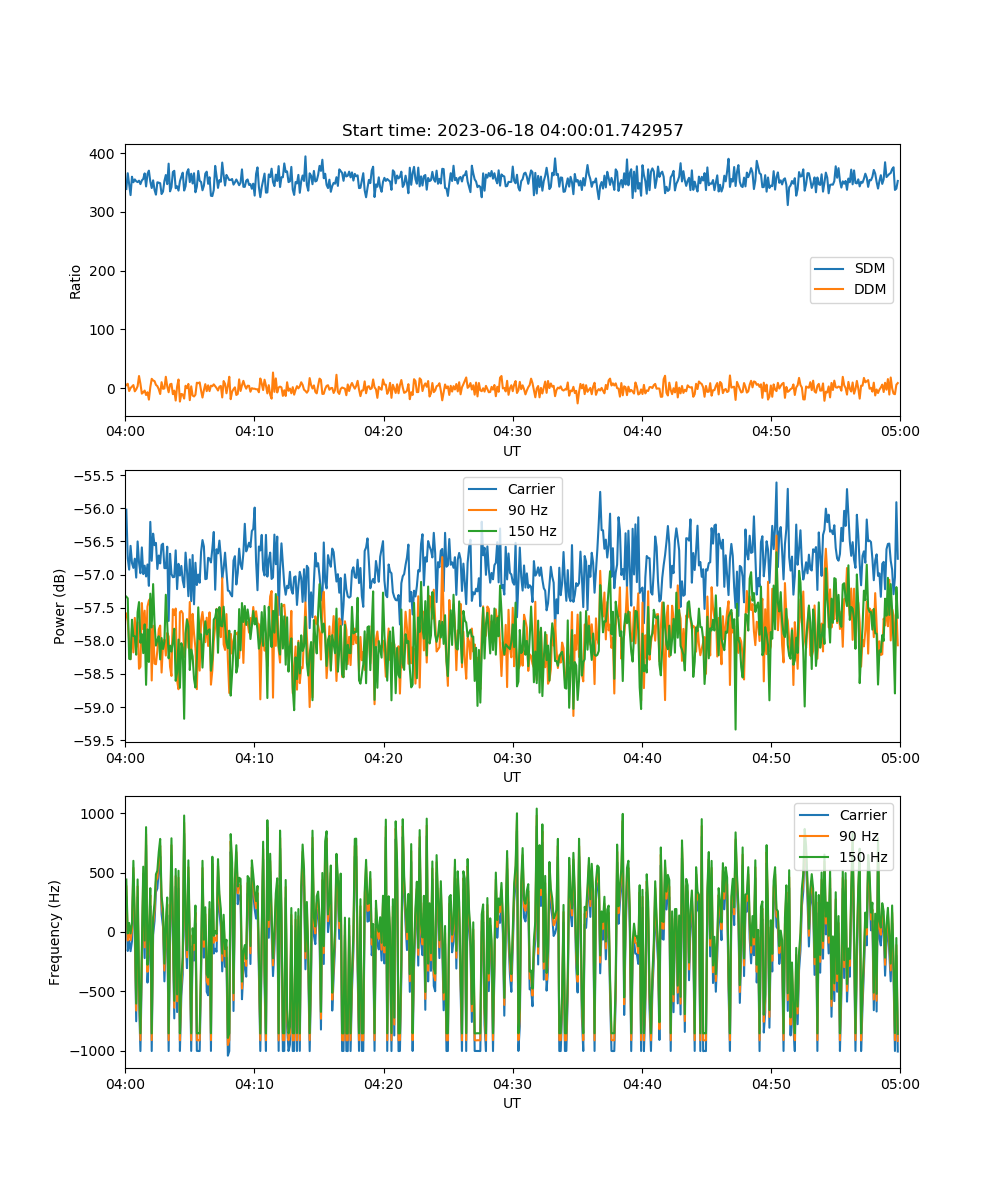Click the 'UT' label under the Power plot
Image resolution: width=1000 pixels, height=1200 pixels.
(512, 777)
